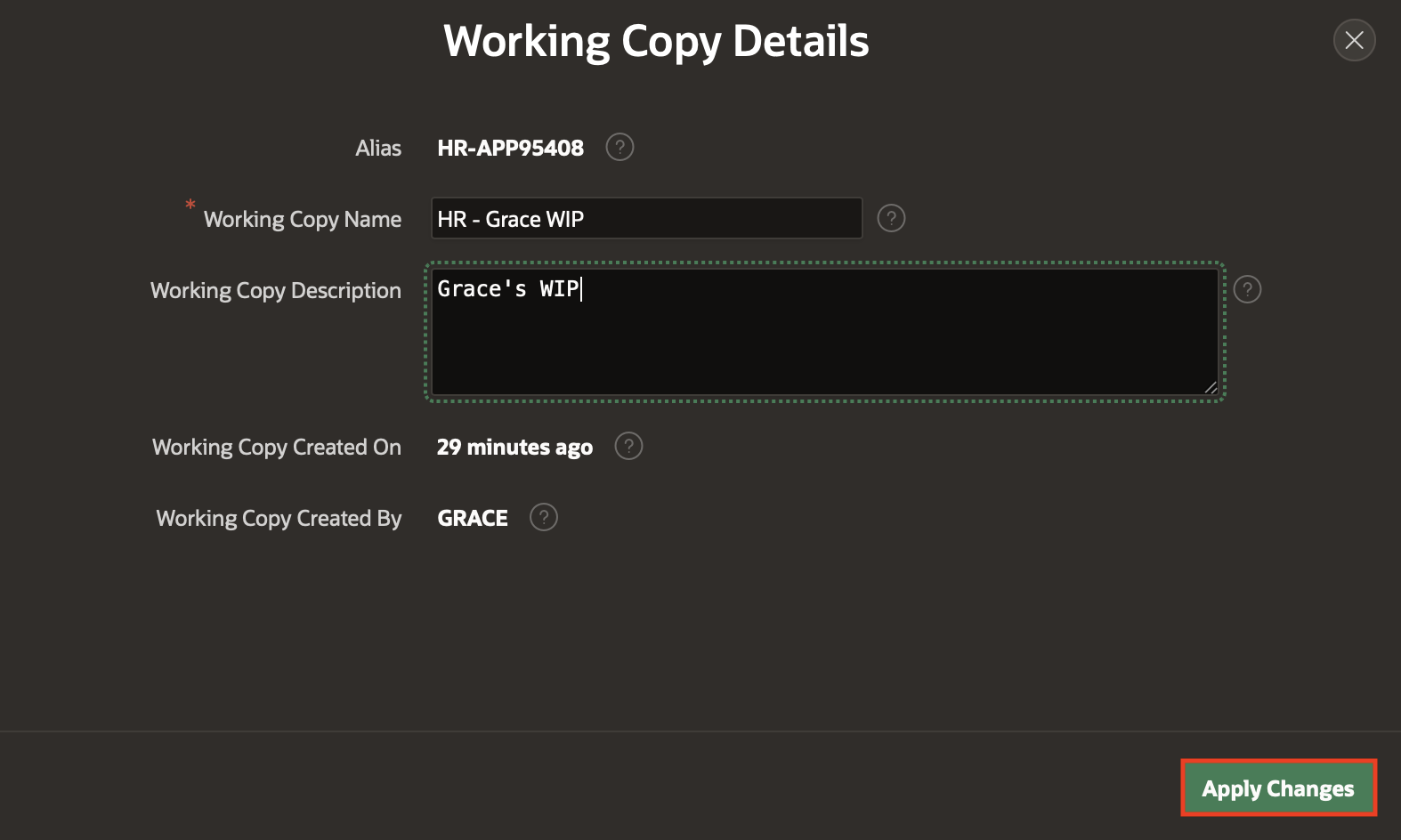Click the GRACE creator value
The height and width of the screenshot is (840, 1401).
473,518
